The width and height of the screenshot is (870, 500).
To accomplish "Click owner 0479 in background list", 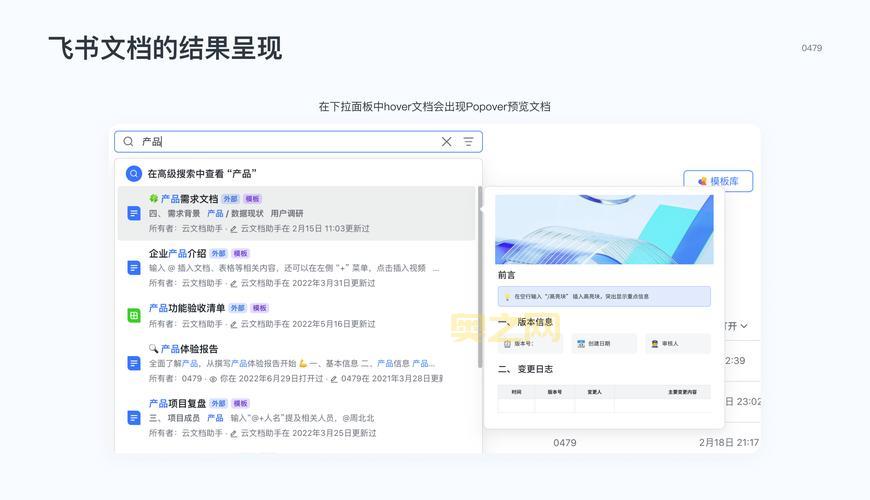I will coord(565,442).
